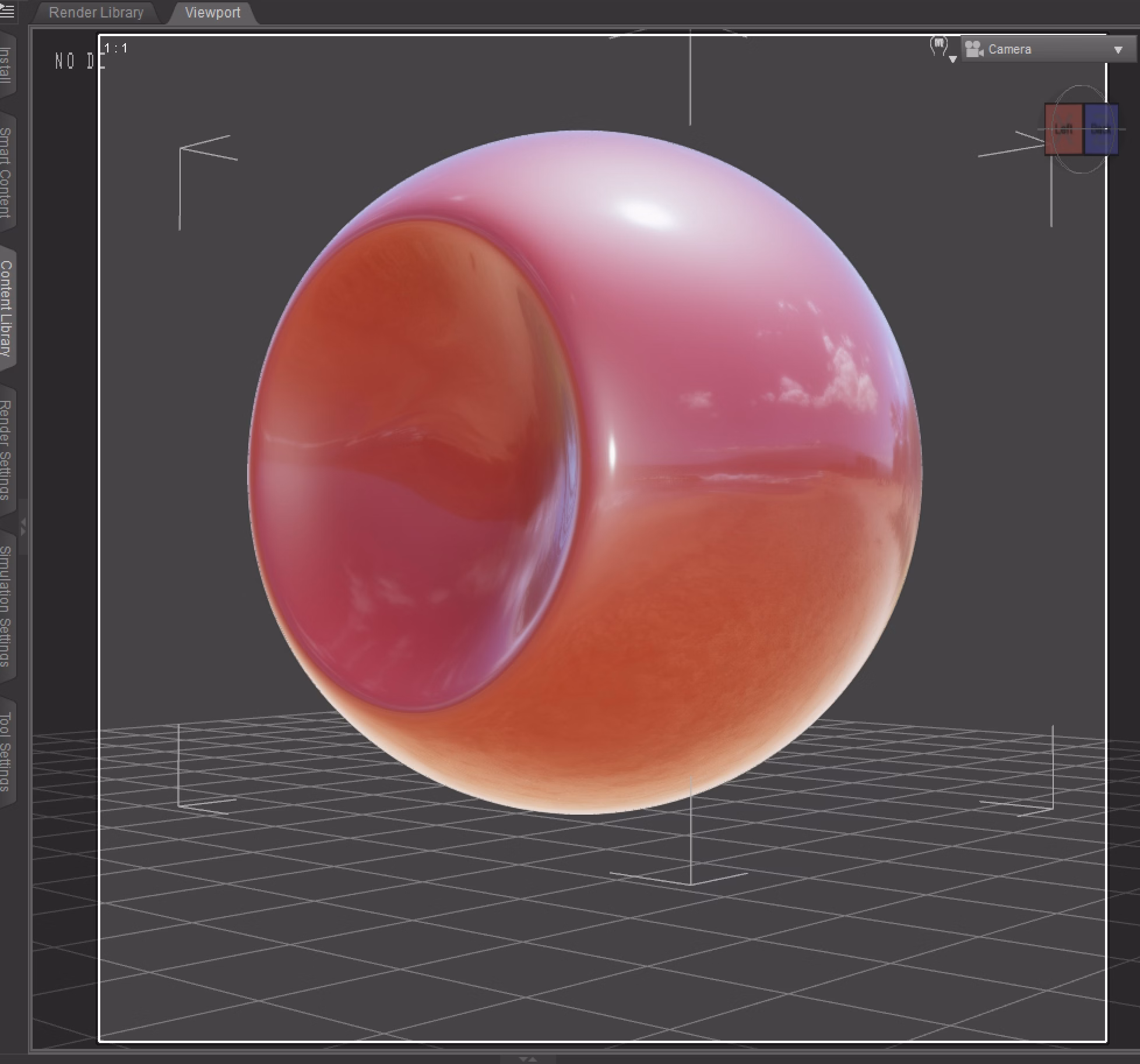Open the Camera view selection dropdown
Screen dimensions: 1140x1064
pos(1117,50)
